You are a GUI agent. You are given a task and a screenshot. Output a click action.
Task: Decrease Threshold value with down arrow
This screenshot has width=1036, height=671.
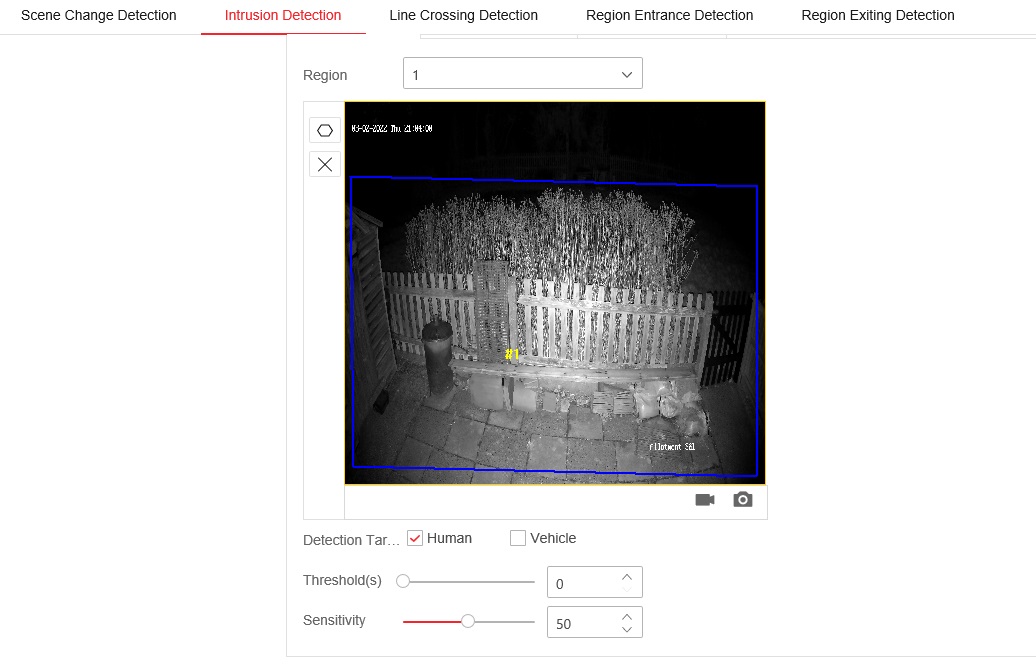[x=627, y=589]
